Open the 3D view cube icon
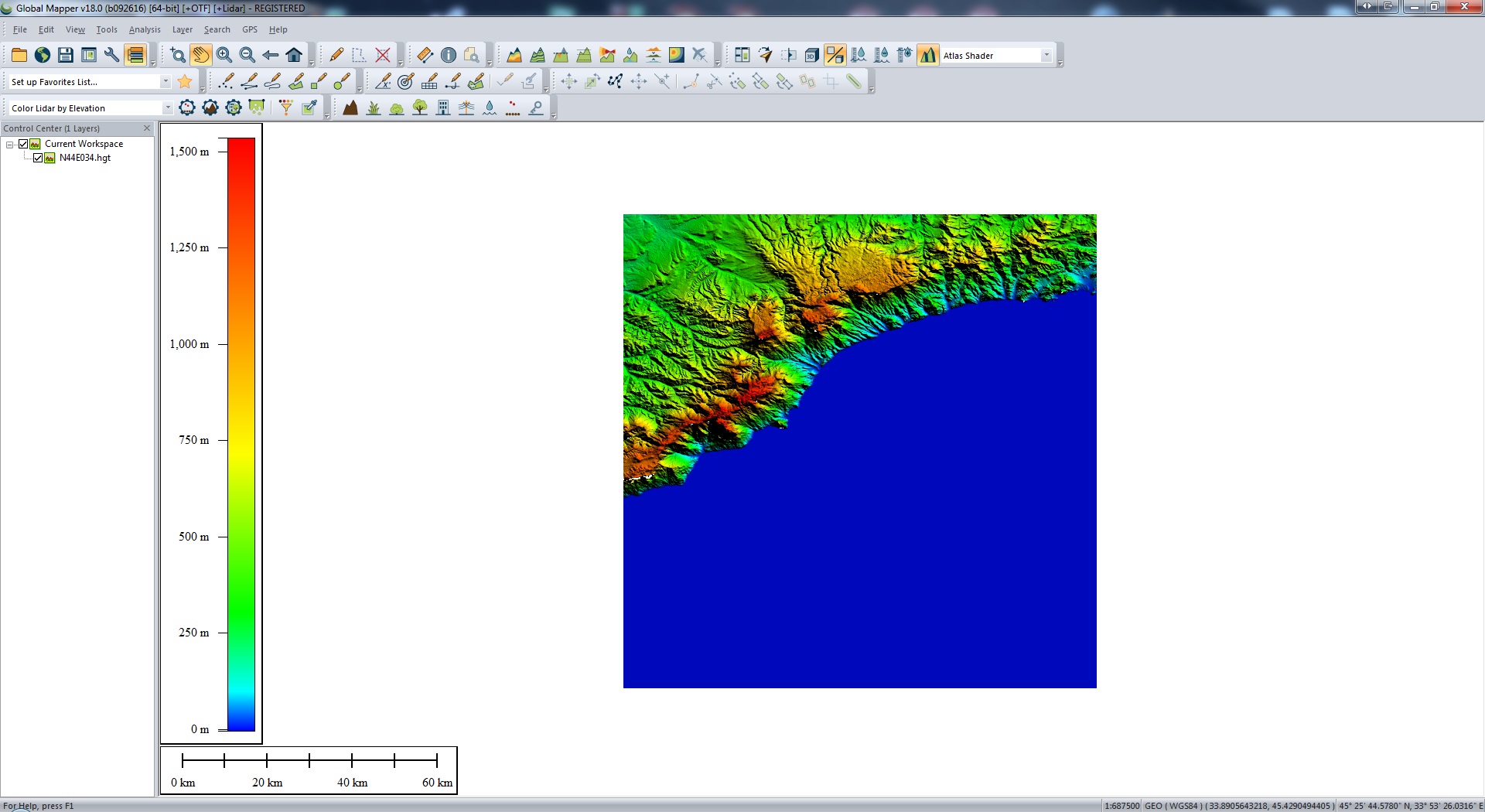Image resolution: width=1485 pixels, height=812 pixels. pos(811,55)
